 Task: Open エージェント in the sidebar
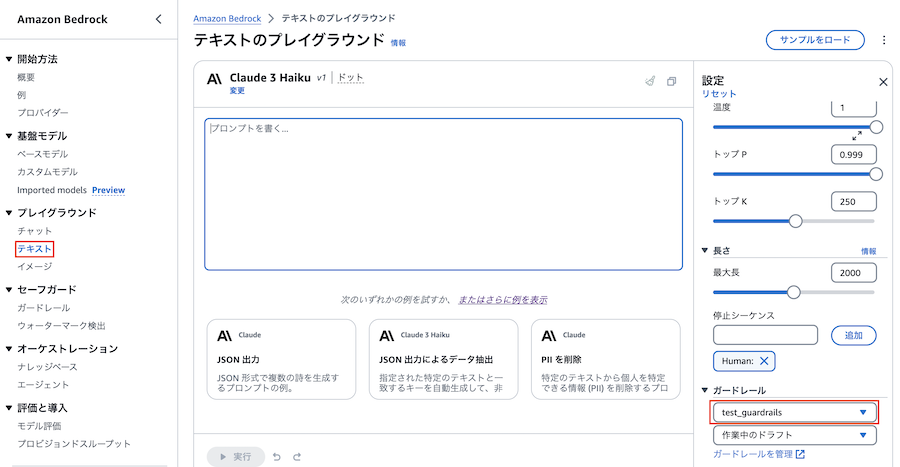(43, 384)
